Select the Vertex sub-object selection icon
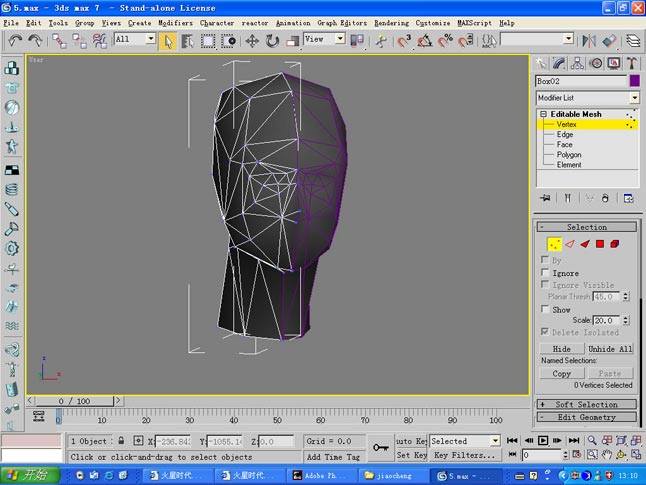 point(555,244)
